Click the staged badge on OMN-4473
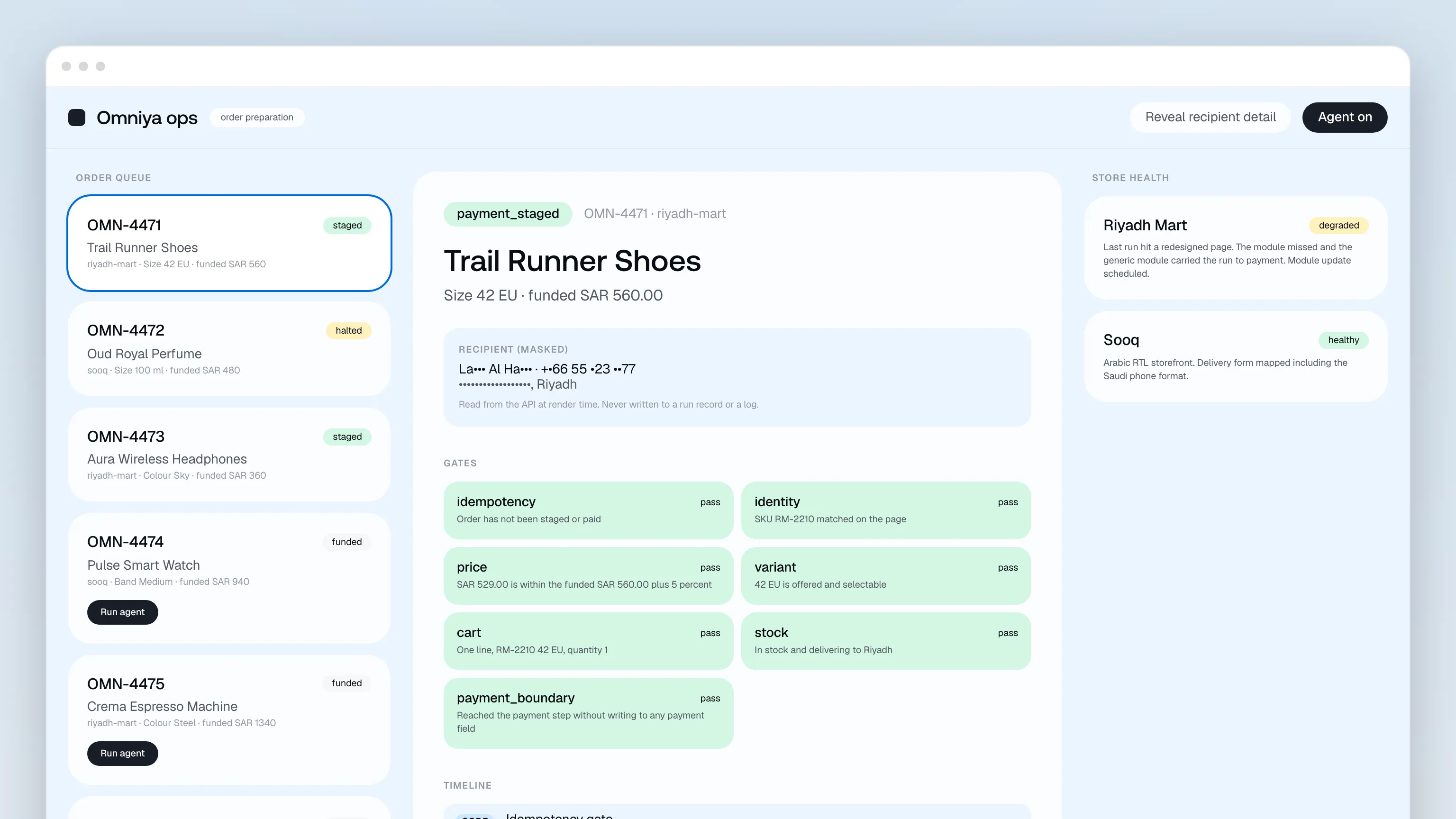 click(347, 437)
